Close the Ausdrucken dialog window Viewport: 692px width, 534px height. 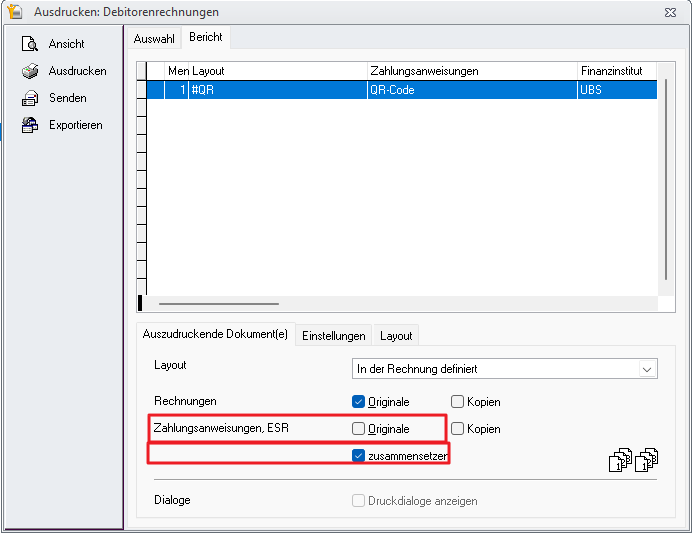[x=670, y=12]
